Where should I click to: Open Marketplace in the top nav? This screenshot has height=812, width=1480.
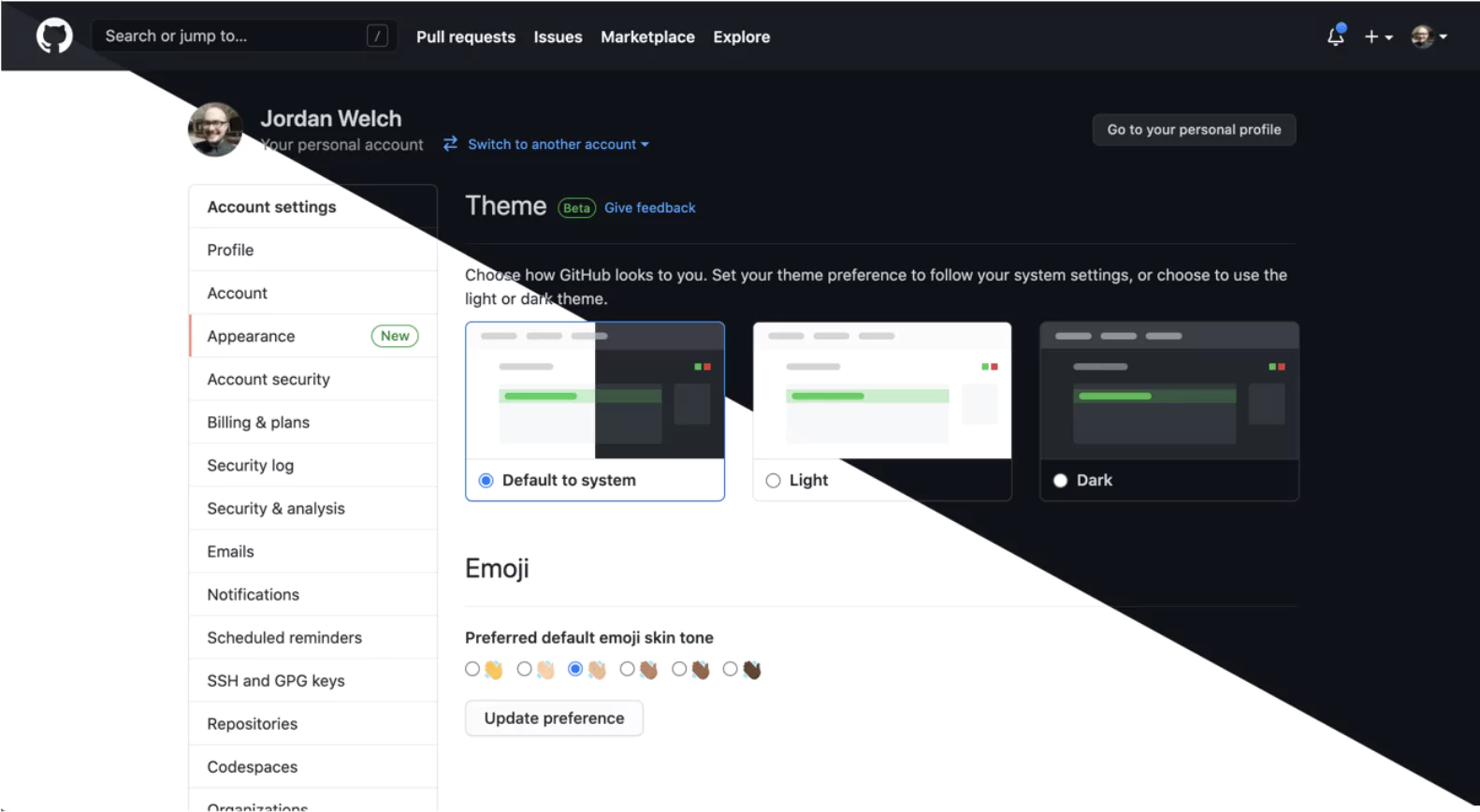tap(647, 36)
